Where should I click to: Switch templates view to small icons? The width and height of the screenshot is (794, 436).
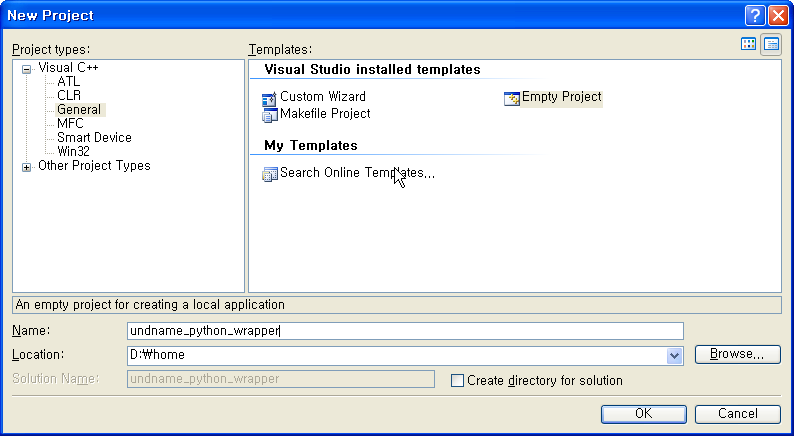771,44
